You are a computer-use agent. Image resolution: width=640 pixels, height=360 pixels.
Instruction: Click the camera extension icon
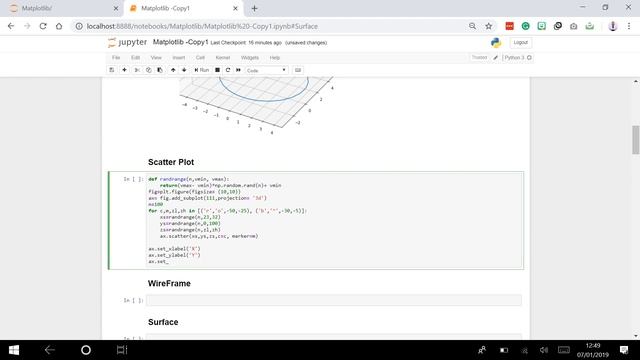click(573, 26)
